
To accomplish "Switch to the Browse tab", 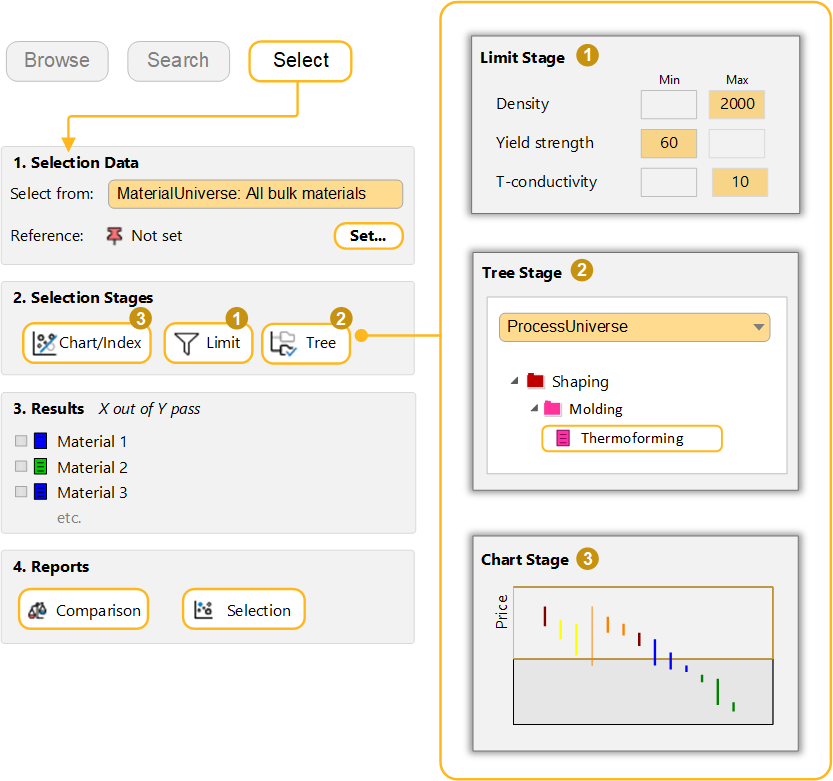I will [x=57, y=61].
